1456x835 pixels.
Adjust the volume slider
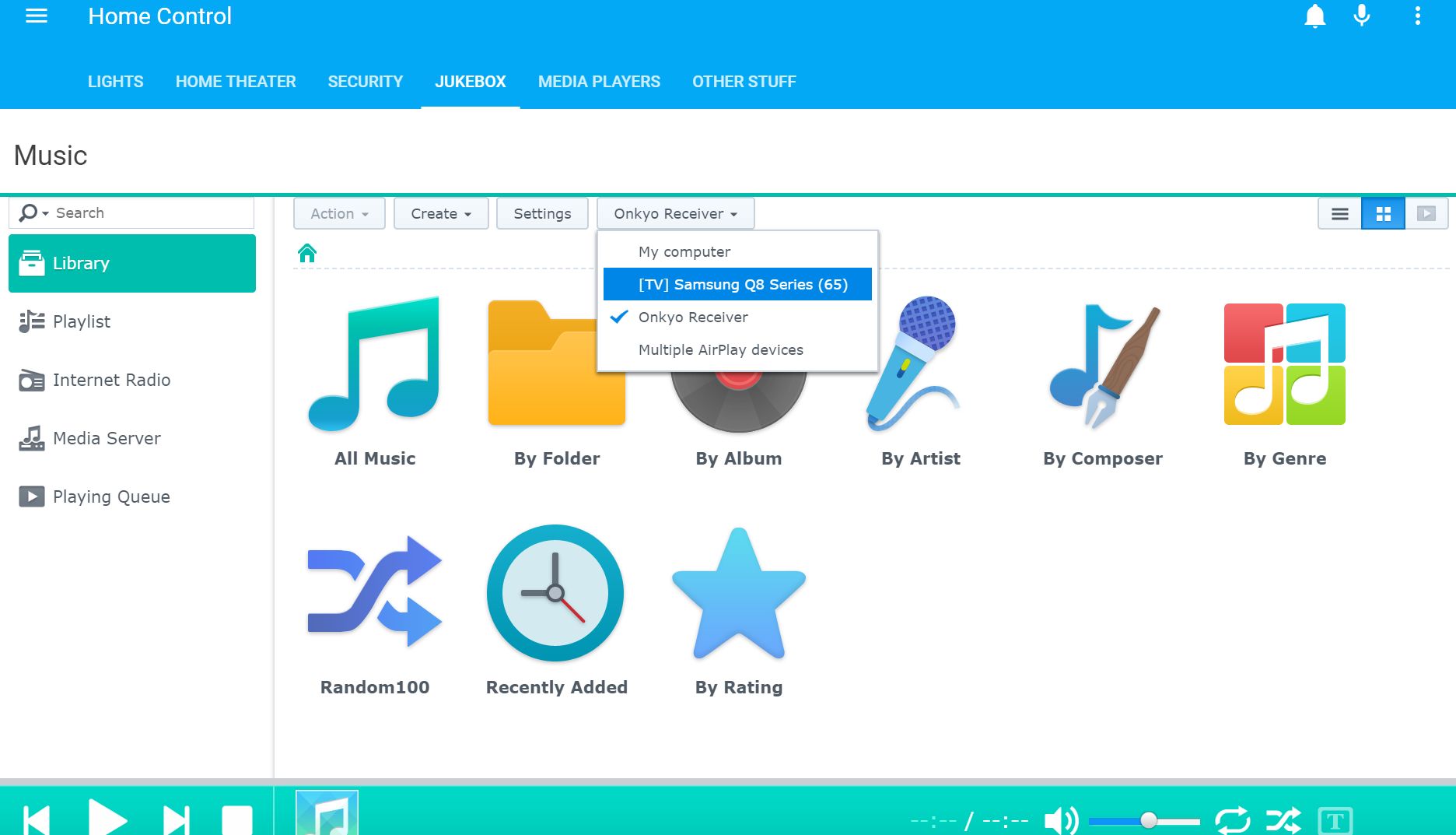point(1144,821)
